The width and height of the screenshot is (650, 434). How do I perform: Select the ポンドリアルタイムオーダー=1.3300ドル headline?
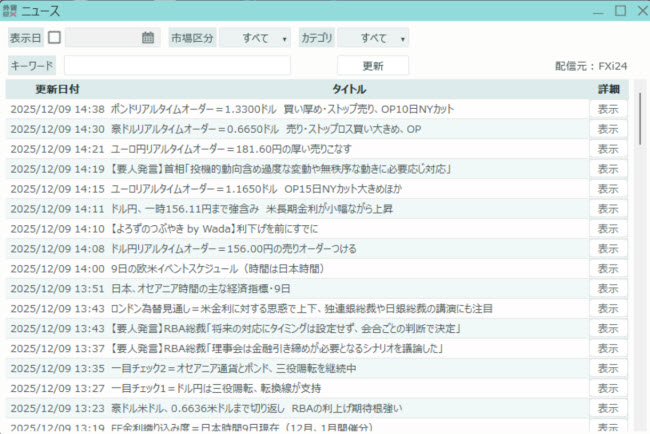282,109
